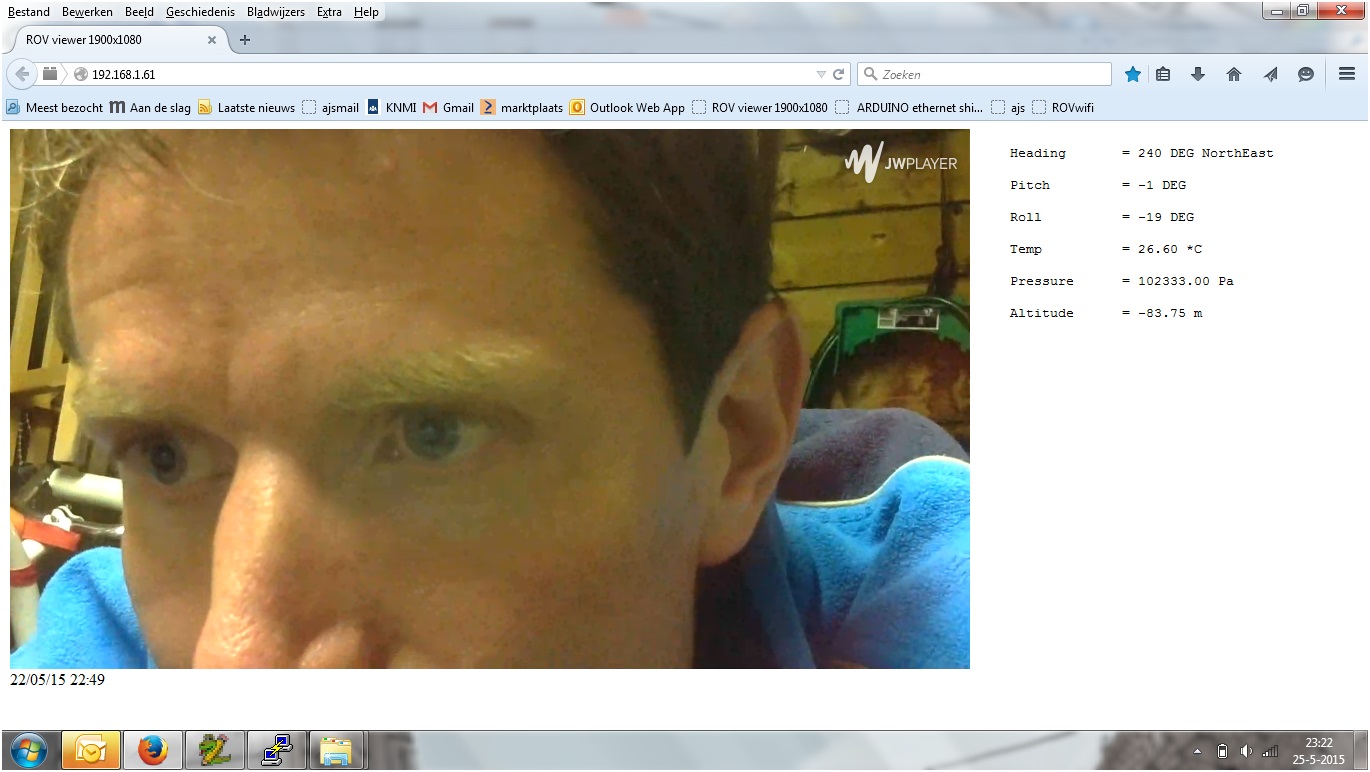
Task: Open the Help menu
Action: [366, 12]
